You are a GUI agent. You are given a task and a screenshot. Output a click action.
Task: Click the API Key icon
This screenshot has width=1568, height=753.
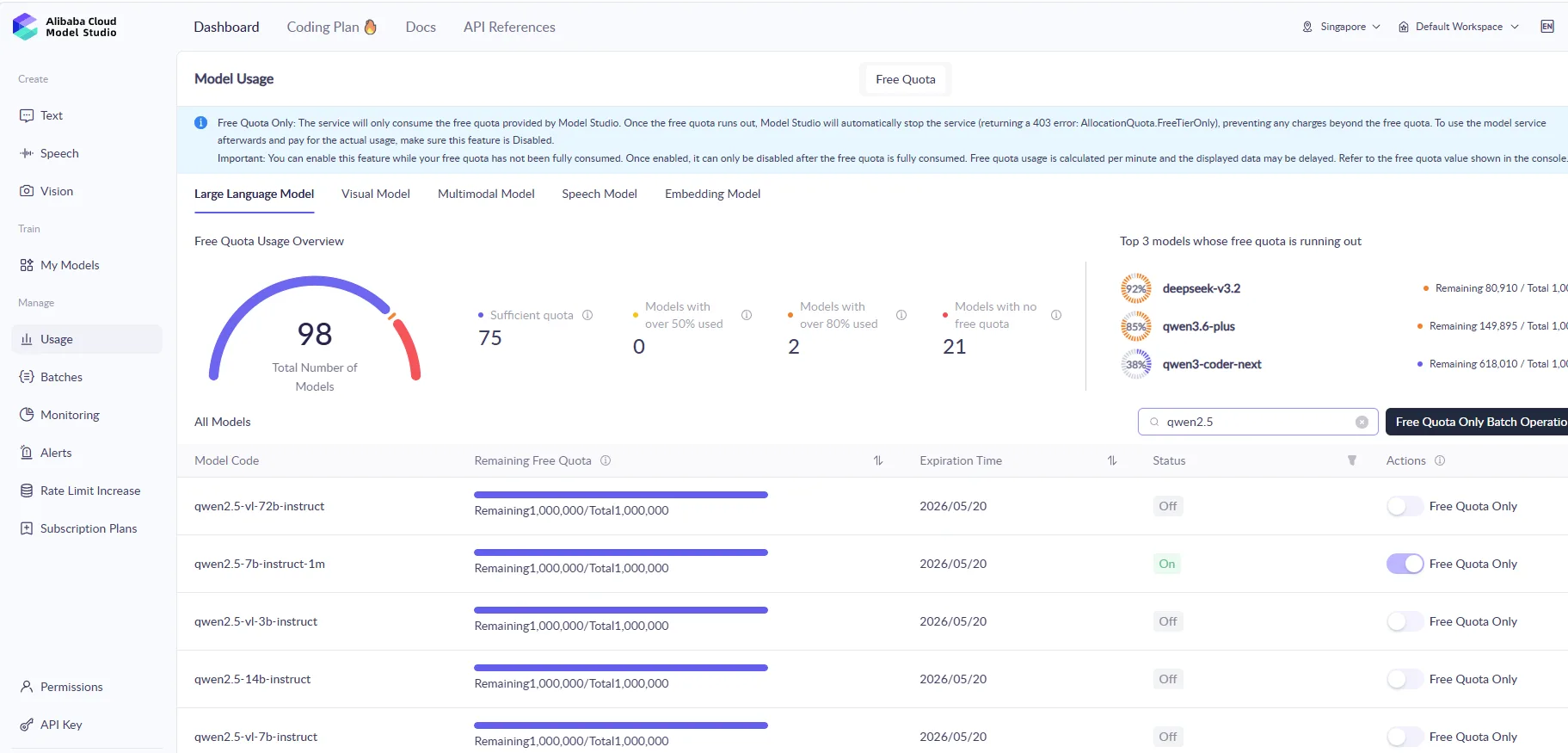27,725
